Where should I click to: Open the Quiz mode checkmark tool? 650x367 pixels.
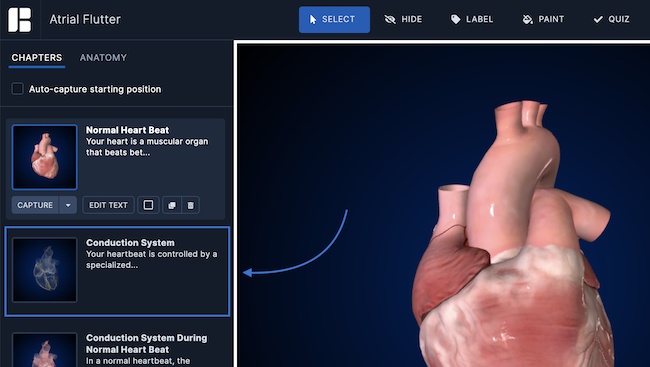pyautogui.click(x=611, y=19)
